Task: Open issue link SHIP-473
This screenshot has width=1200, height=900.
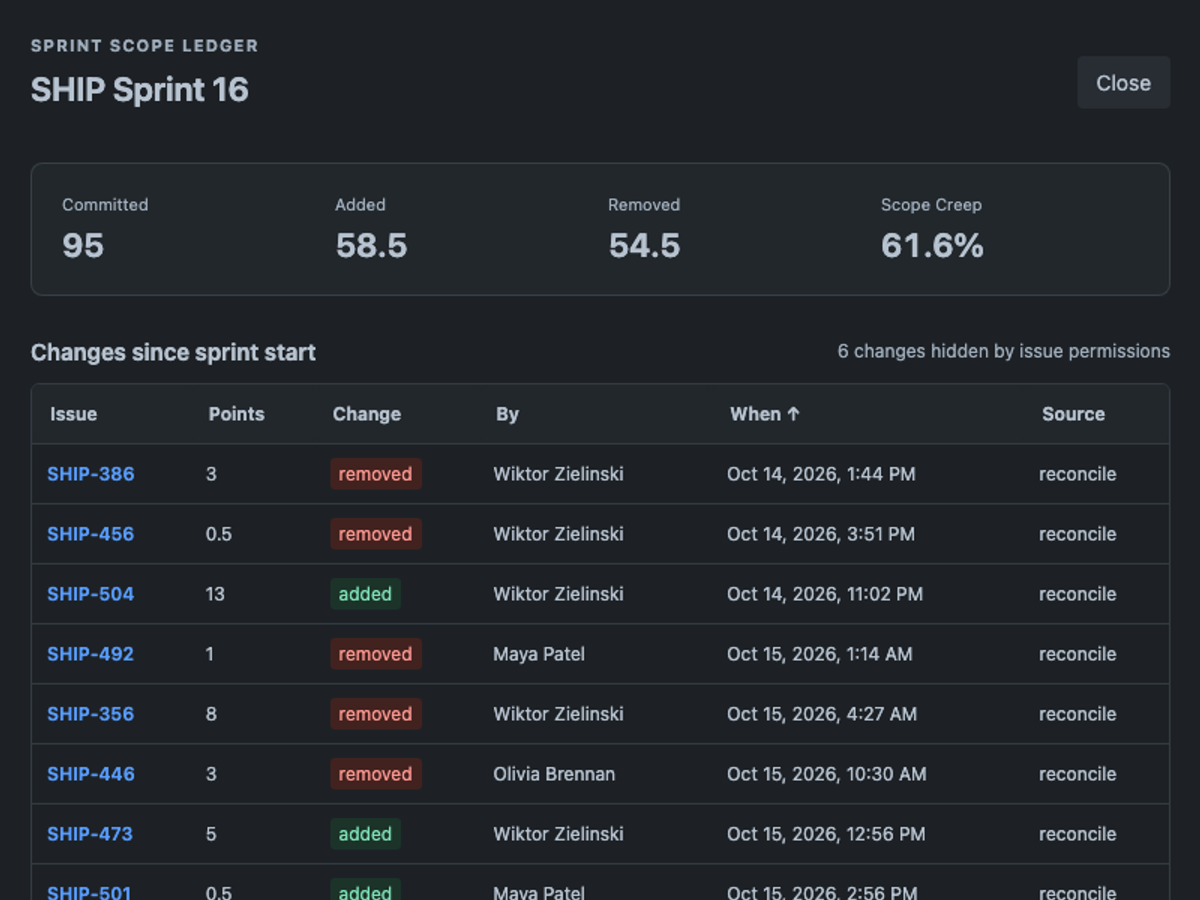Action: pos(90,834)
